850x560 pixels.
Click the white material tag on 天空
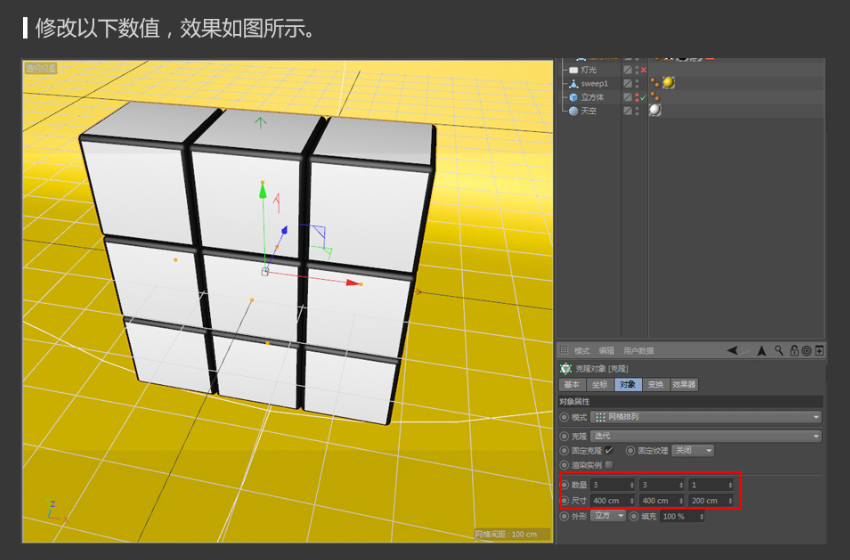point(655,111)
